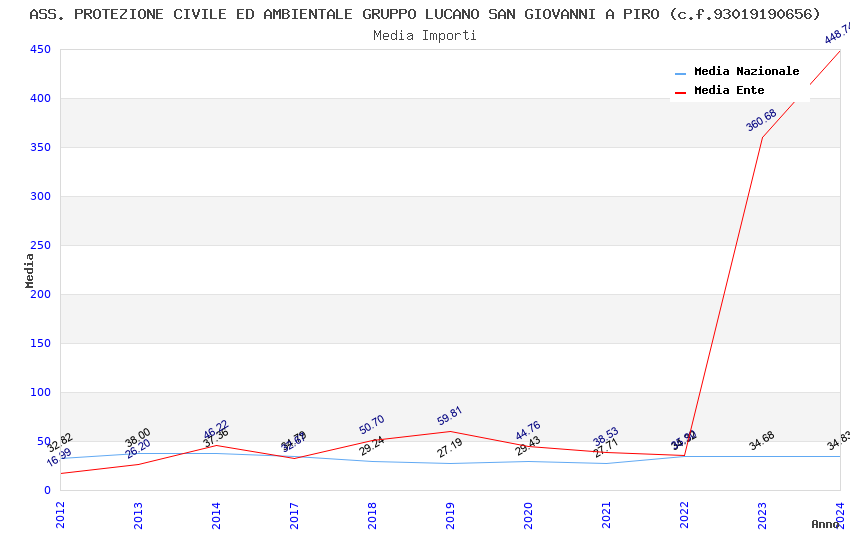Click the 46.22 data label
Screen dimensions: 850x550
pyautogui.click(x=216, y=429)
